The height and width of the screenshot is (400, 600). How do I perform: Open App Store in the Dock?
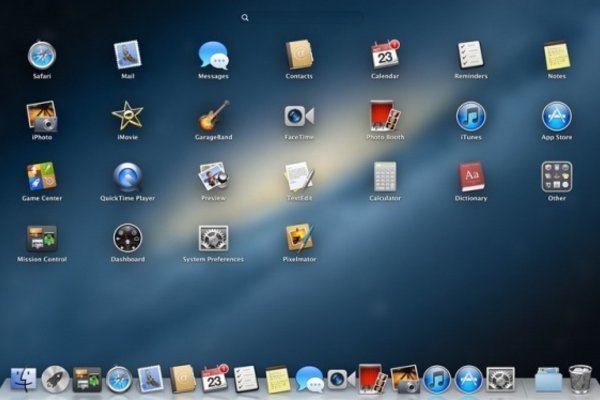[469, 380]
